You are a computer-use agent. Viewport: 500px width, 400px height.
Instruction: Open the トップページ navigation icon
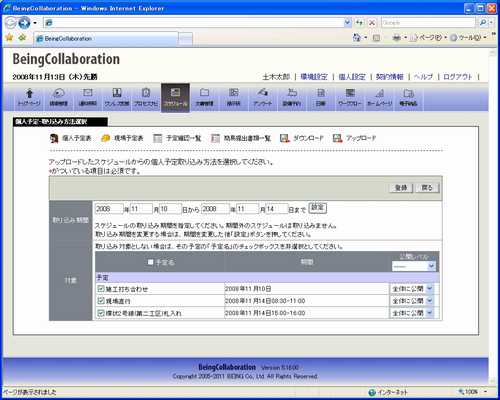coord(29,97)
